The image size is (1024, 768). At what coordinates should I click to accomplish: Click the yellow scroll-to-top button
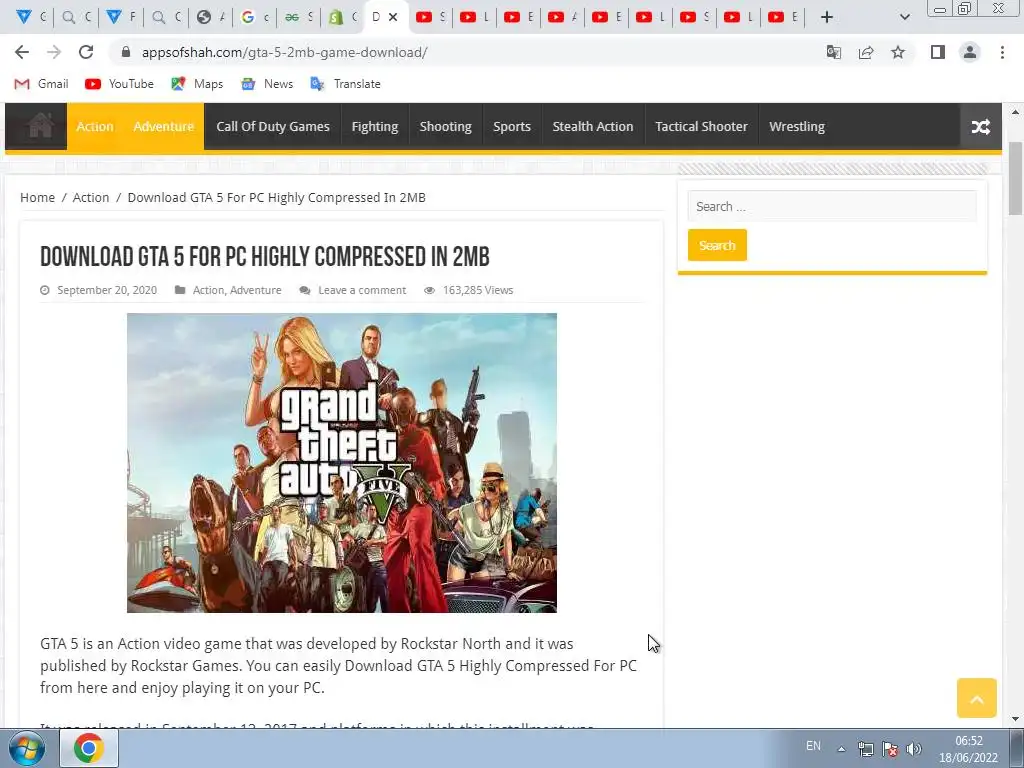tap(976, 698)
